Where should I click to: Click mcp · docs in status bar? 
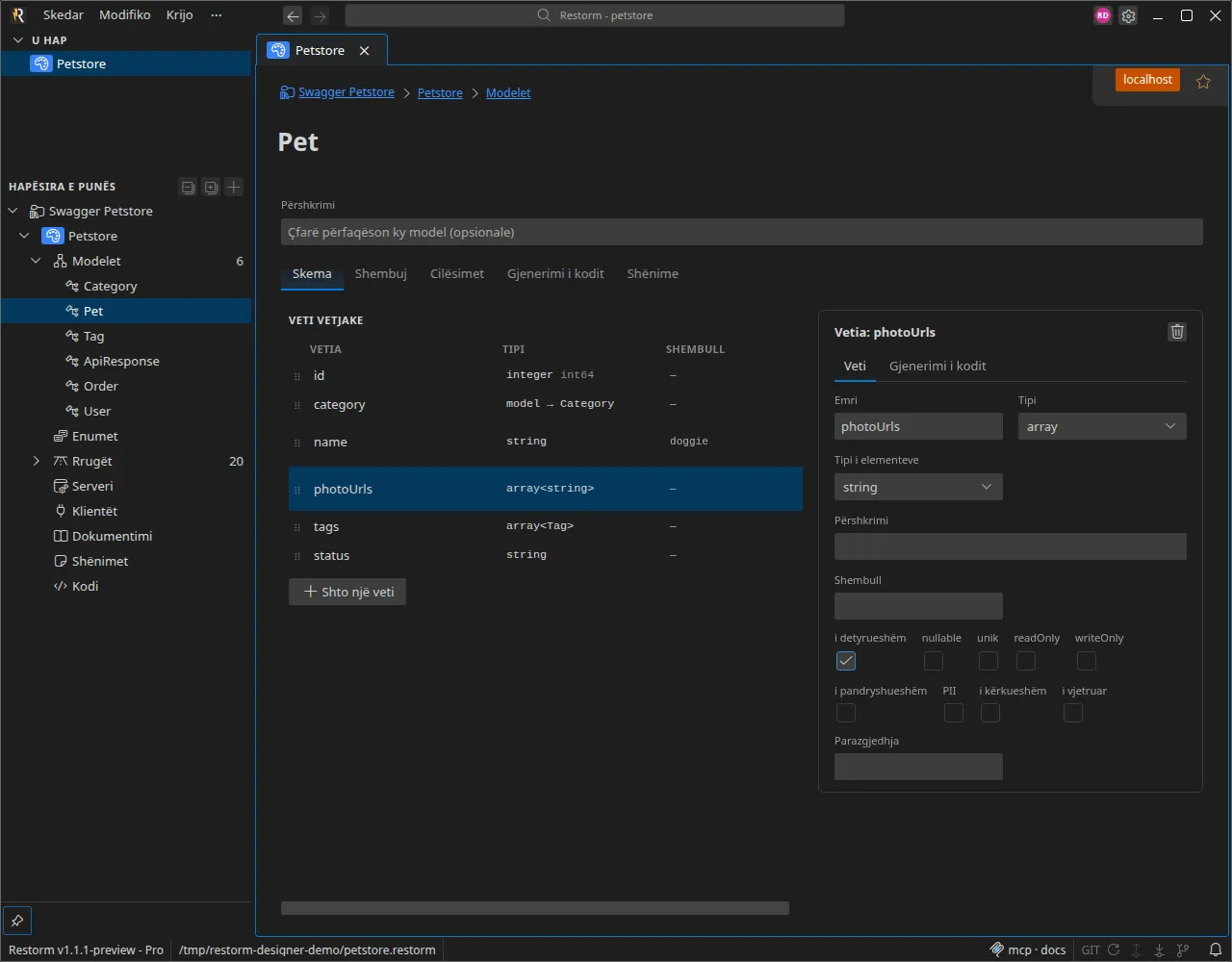coord(1029,949)
